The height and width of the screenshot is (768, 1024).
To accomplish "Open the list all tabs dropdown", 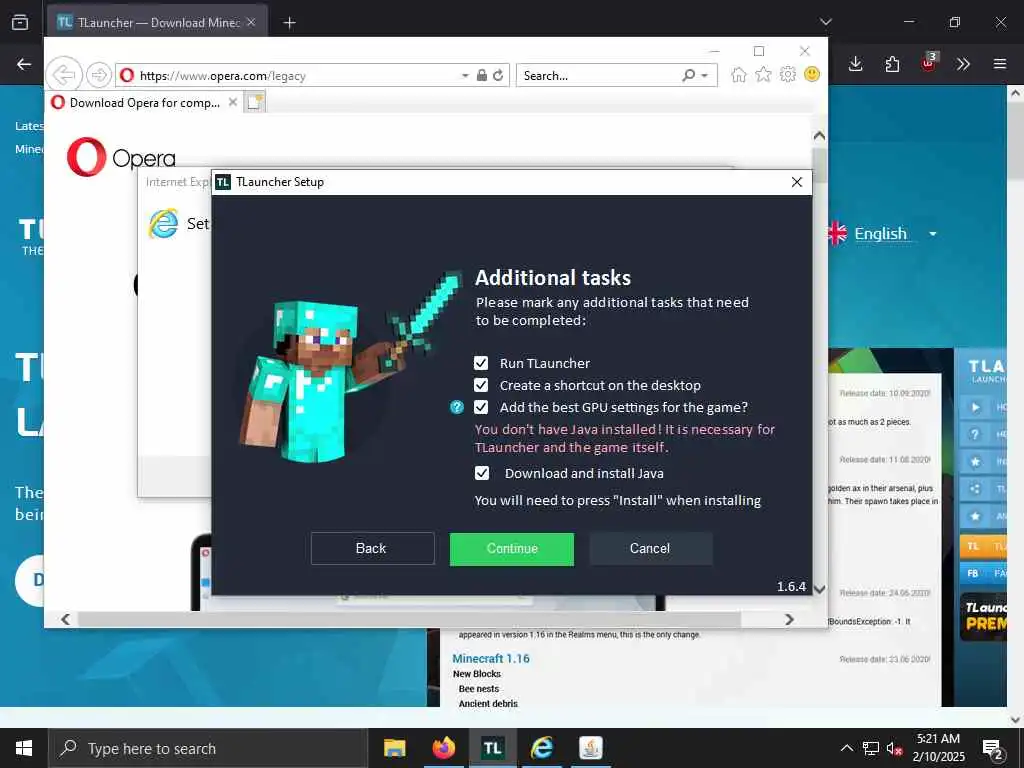I will tap(825, 22).
